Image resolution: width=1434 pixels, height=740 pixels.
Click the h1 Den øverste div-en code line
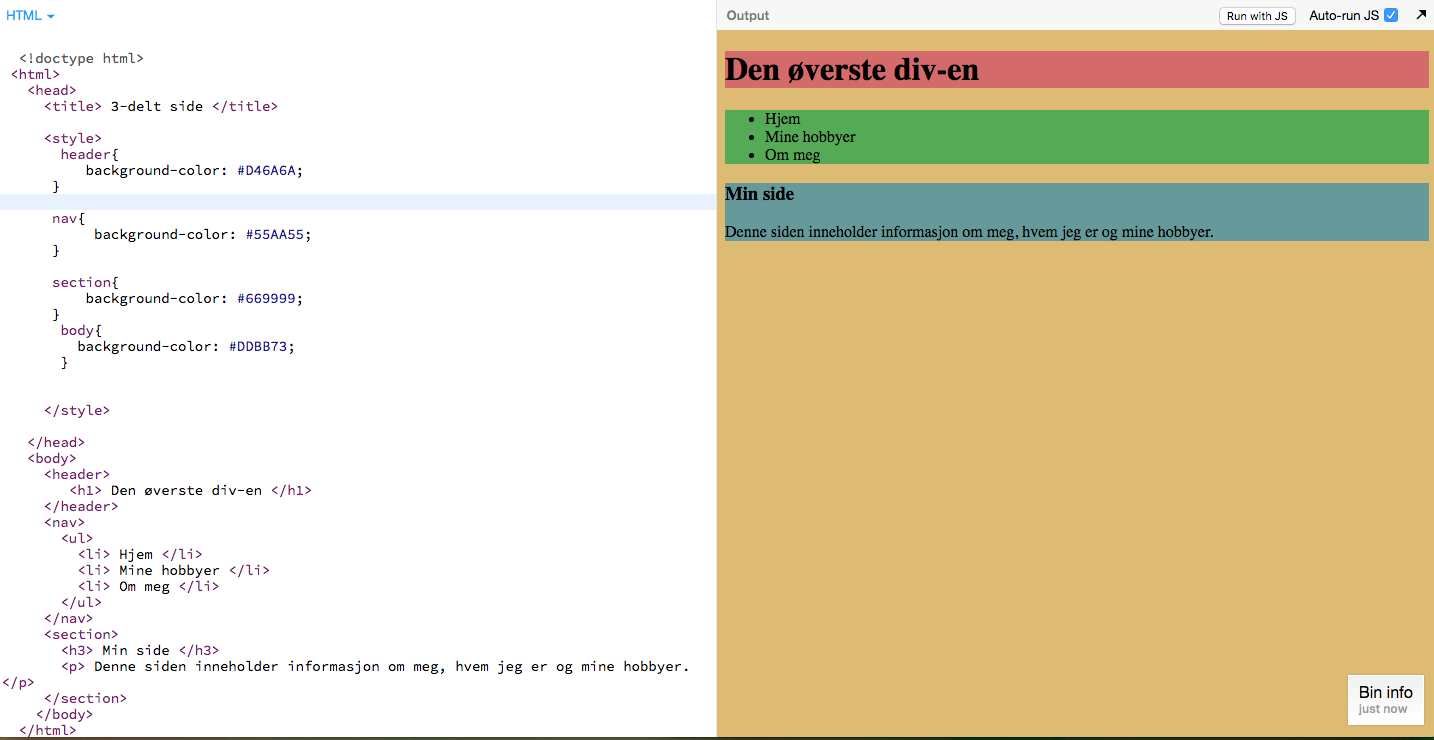point(190,490)
